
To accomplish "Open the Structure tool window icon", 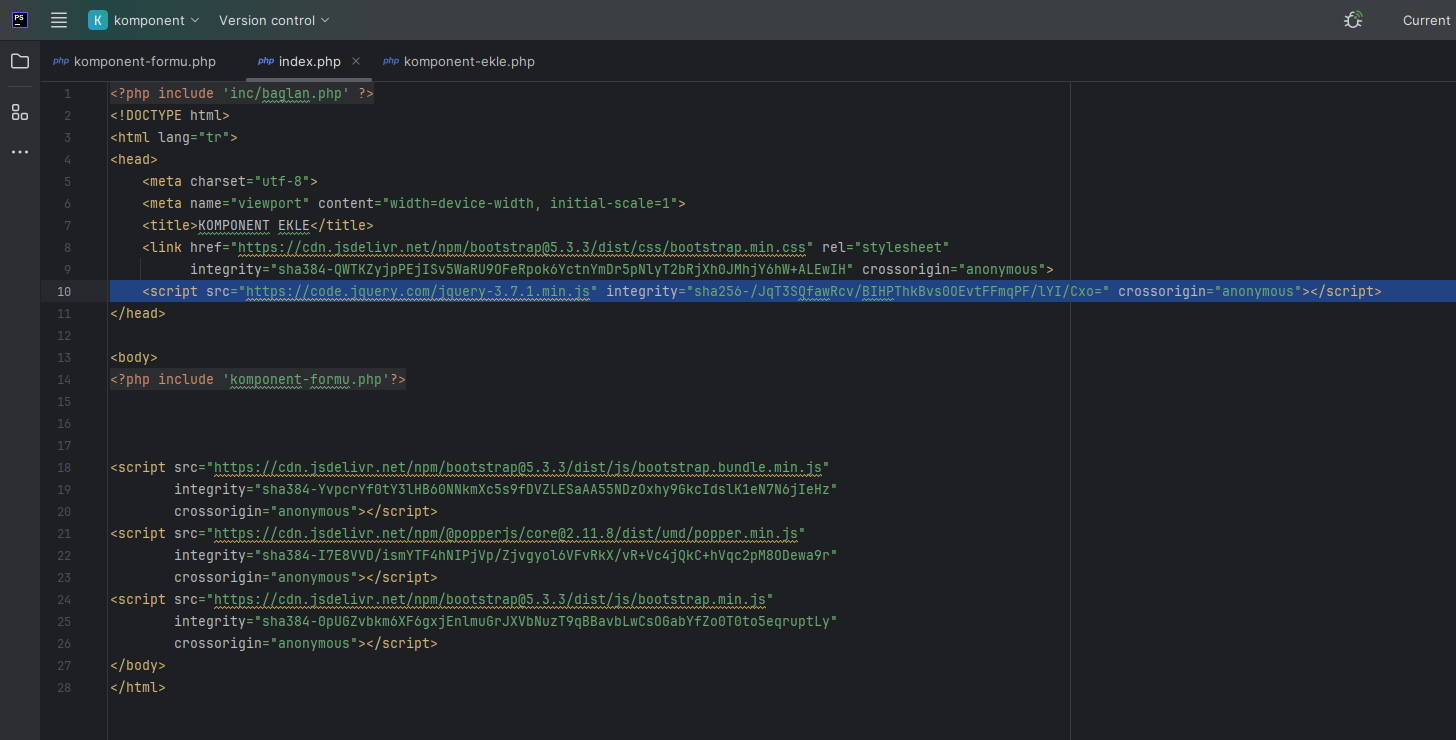I will [x=20, y=112].
